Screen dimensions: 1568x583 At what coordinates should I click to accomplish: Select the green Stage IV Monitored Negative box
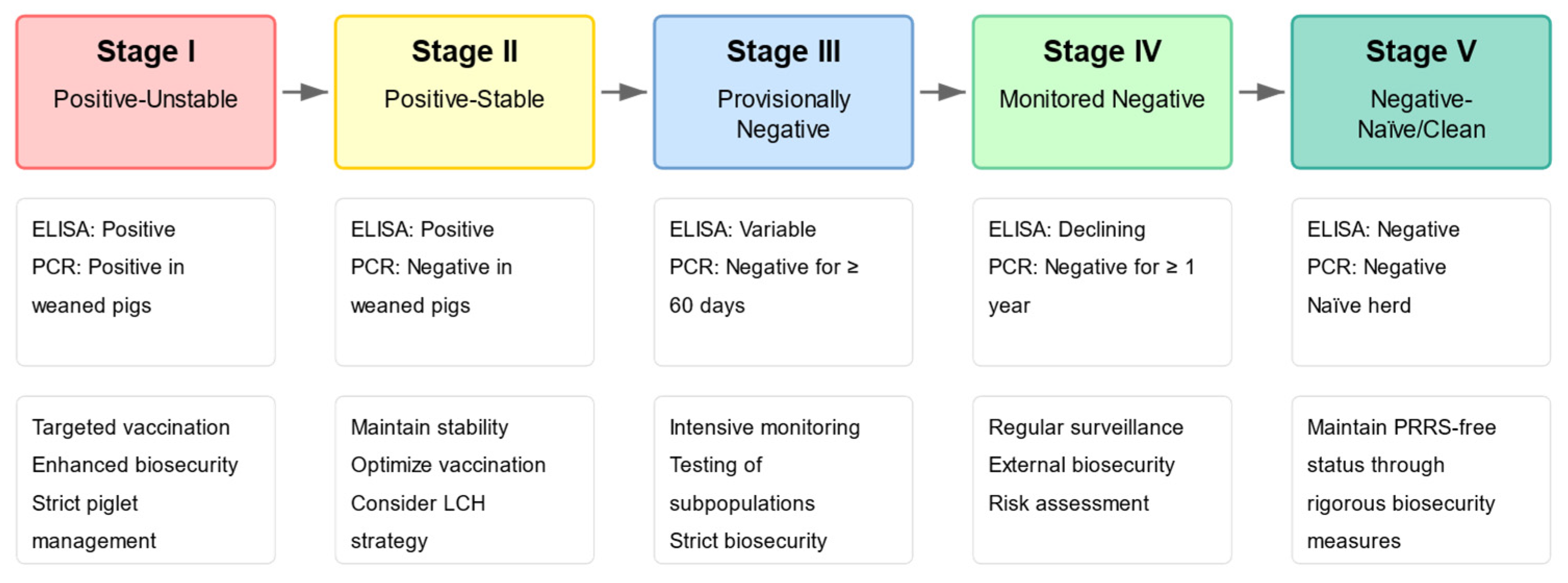[x=1102, y=92]
